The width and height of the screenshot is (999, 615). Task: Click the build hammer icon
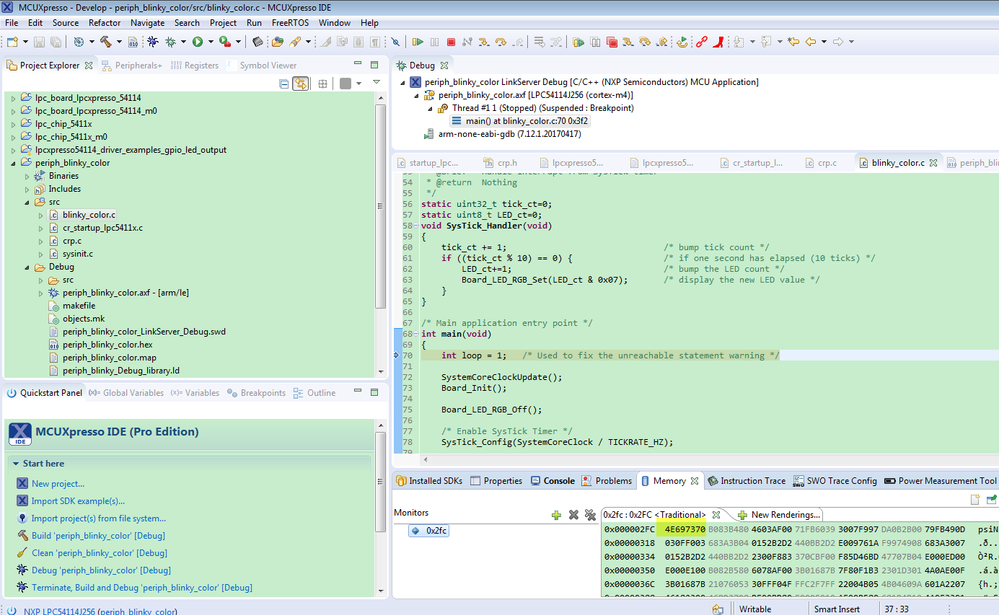pyautogui.click(x=104, y=42)
